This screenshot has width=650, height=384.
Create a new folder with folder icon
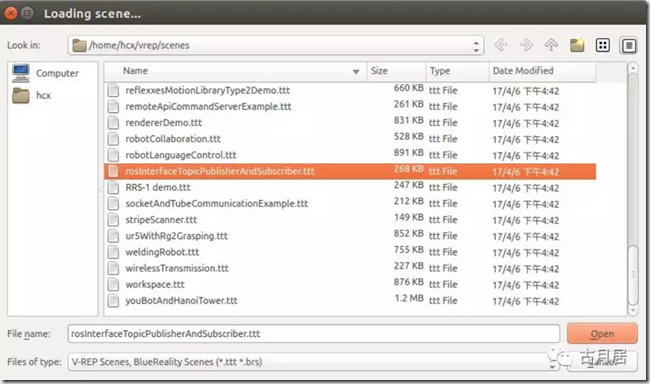577,45
